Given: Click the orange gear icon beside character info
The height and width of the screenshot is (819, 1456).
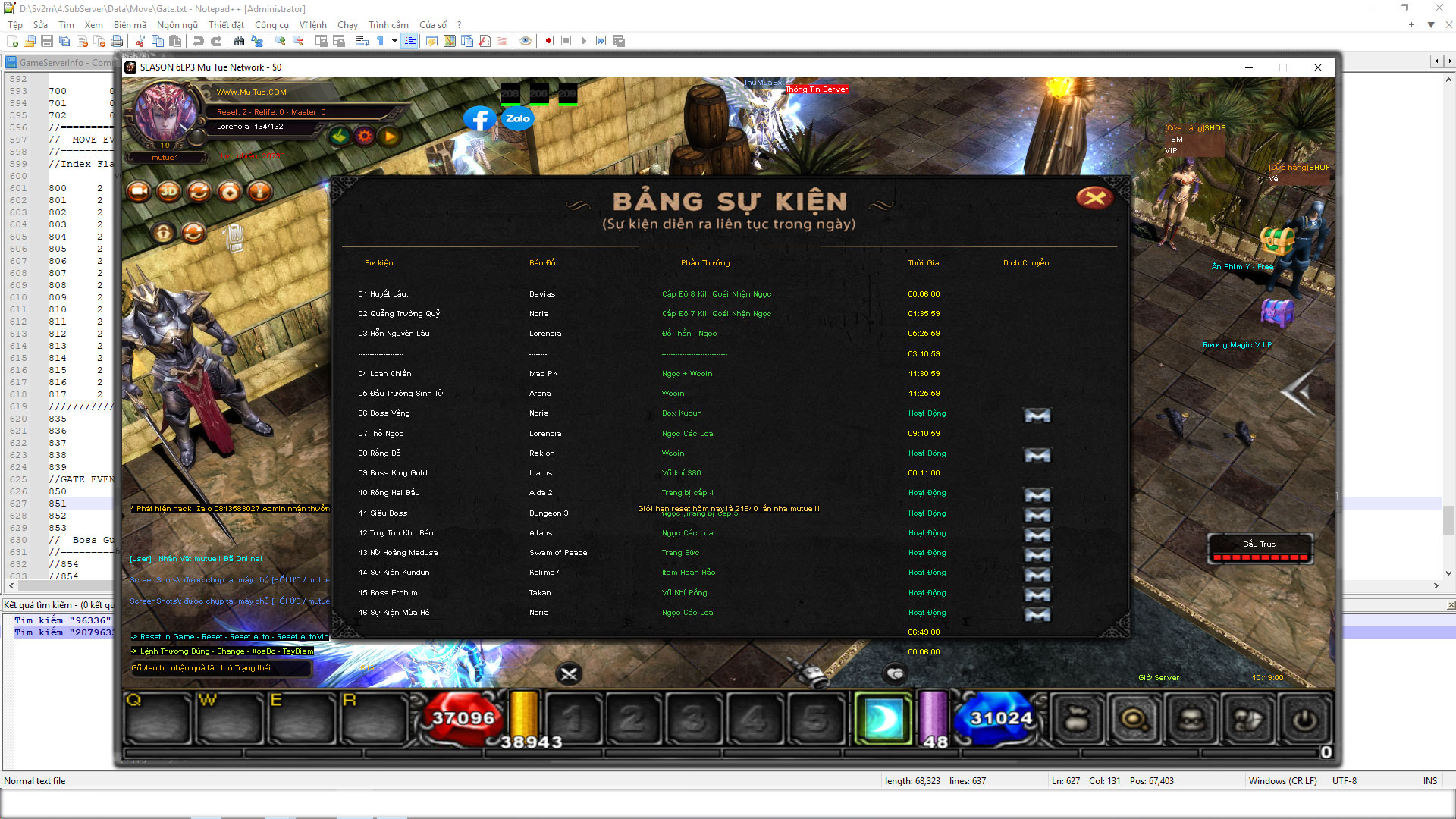Looking at the screenshot, I should (x=365, y=136).
